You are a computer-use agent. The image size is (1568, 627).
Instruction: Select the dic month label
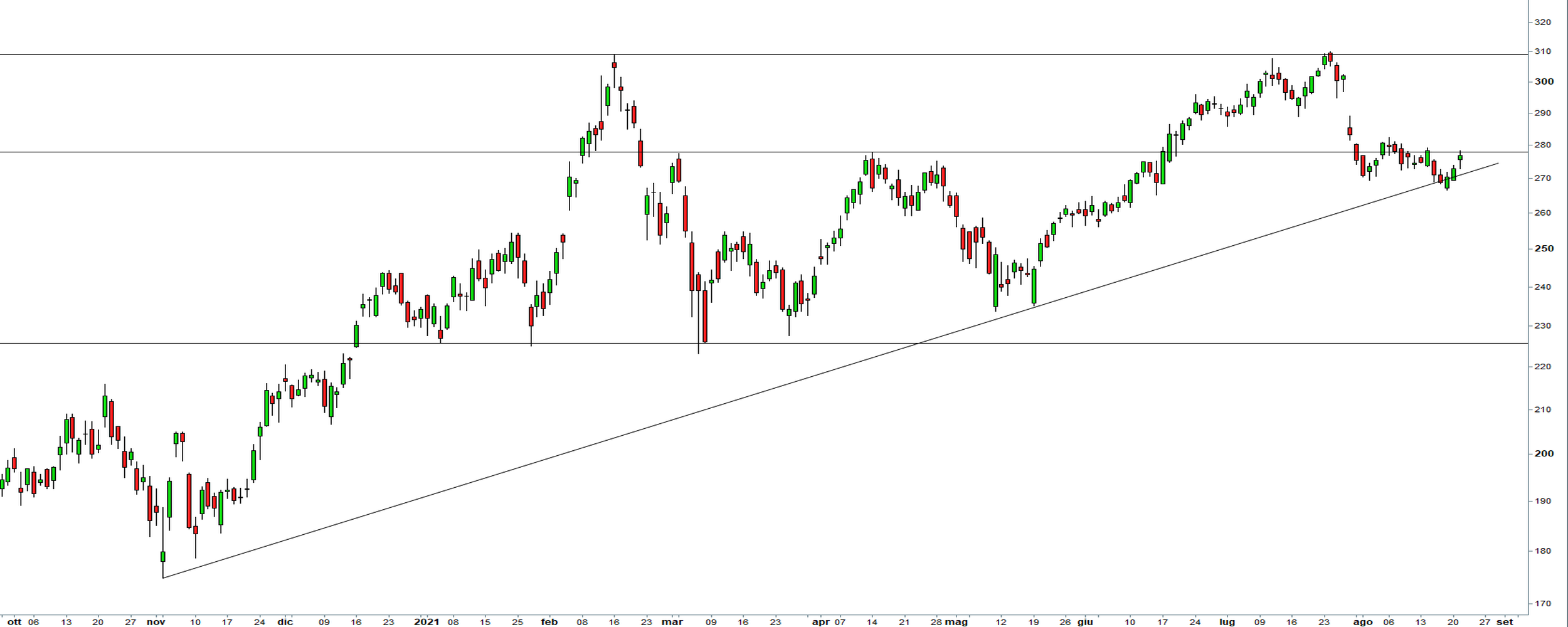tap(285, 622)
